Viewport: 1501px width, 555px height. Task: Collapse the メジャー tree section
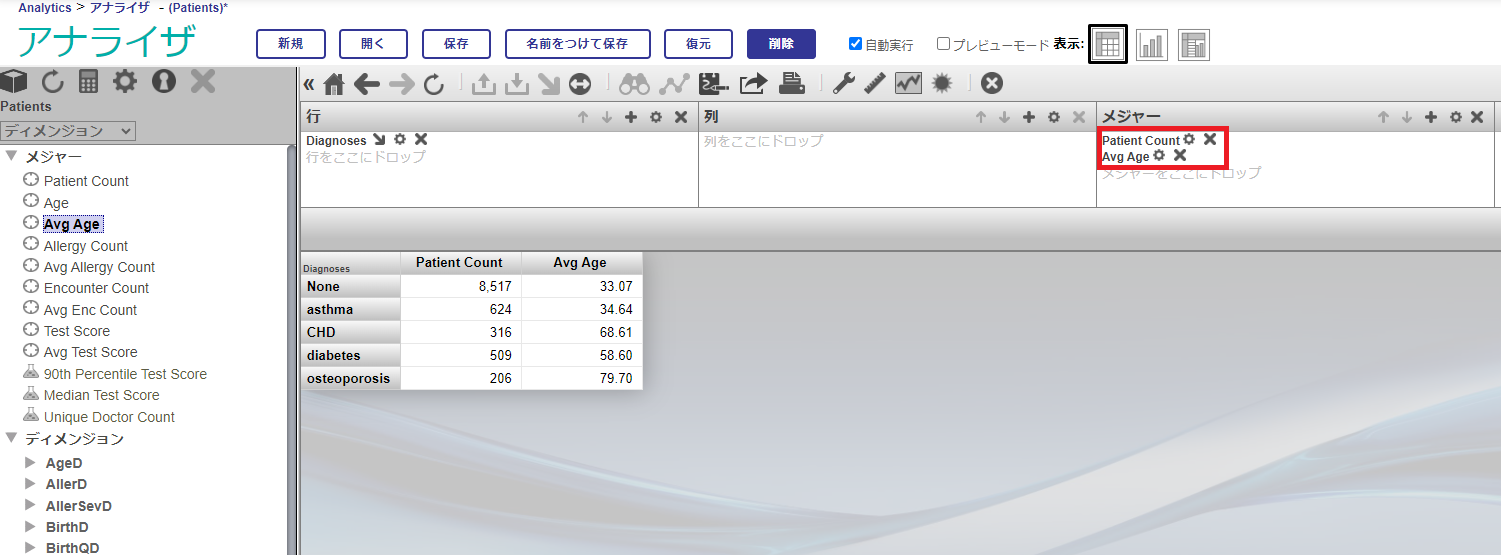(11, 157)
